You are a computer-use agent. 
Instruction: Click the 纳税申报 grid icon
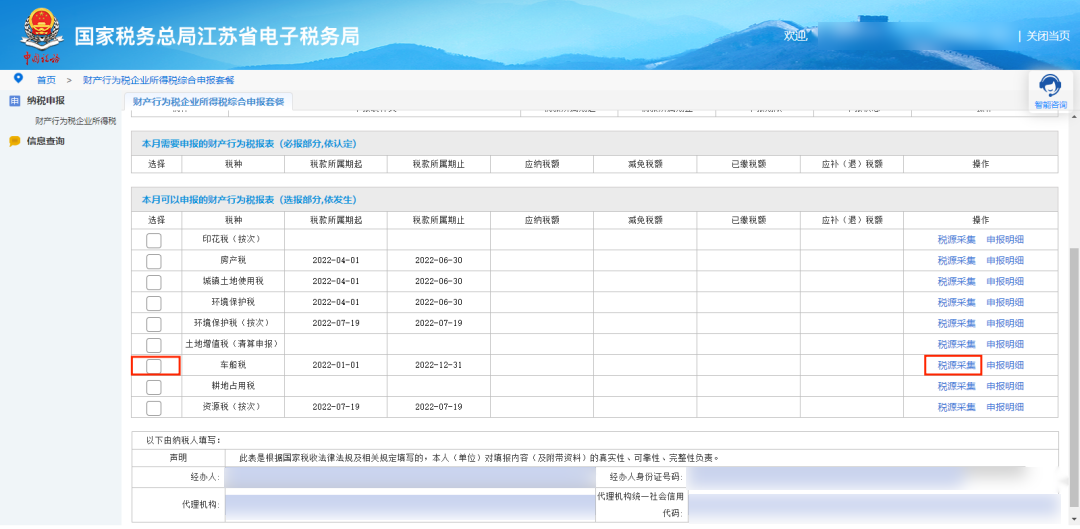coord(14,101)
